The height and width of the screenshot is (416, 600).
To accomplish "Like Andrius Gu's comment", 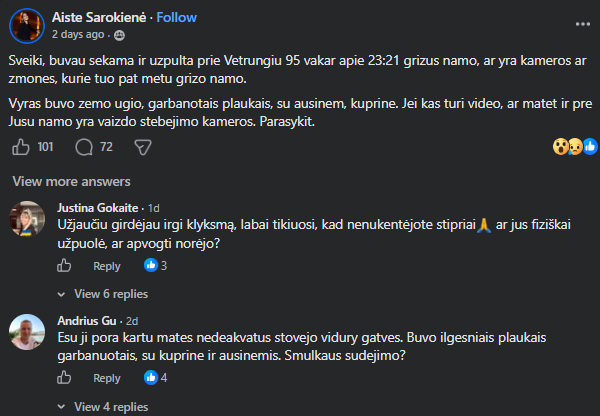I will click(x=64, y=378).
